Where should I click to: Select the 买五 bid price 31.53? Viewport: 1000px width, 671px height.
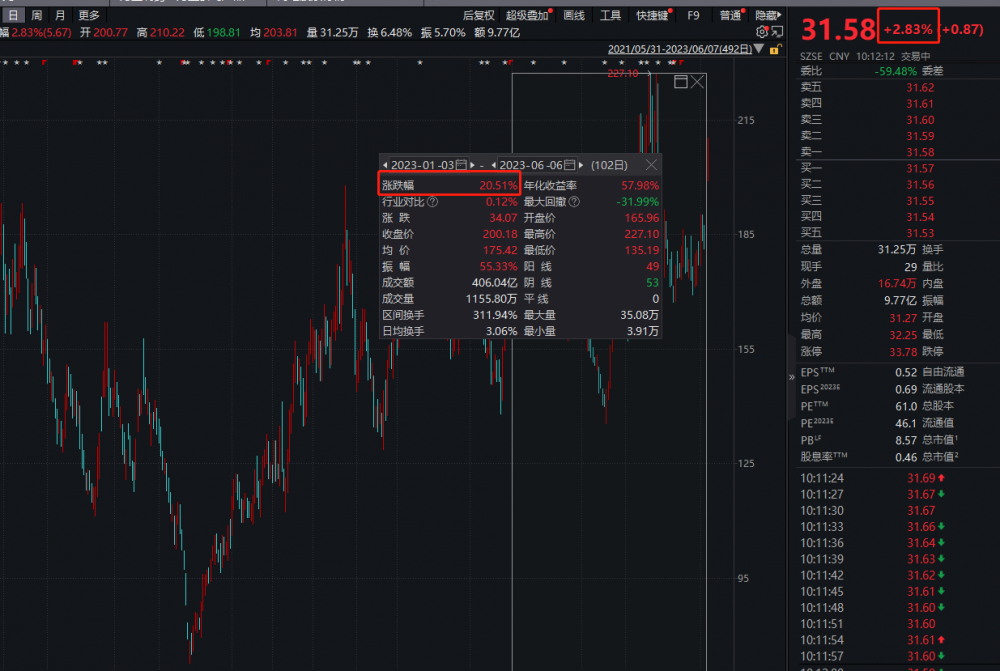coord(920,233)
